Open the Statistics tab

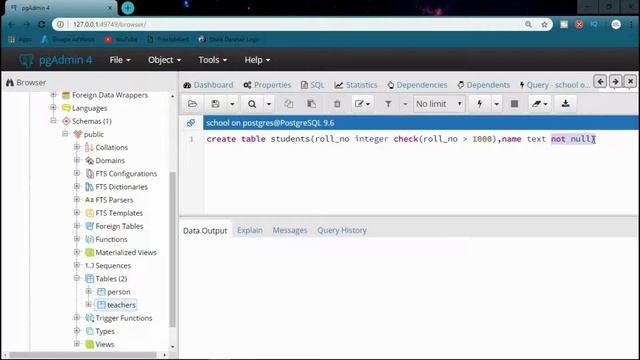356,85
